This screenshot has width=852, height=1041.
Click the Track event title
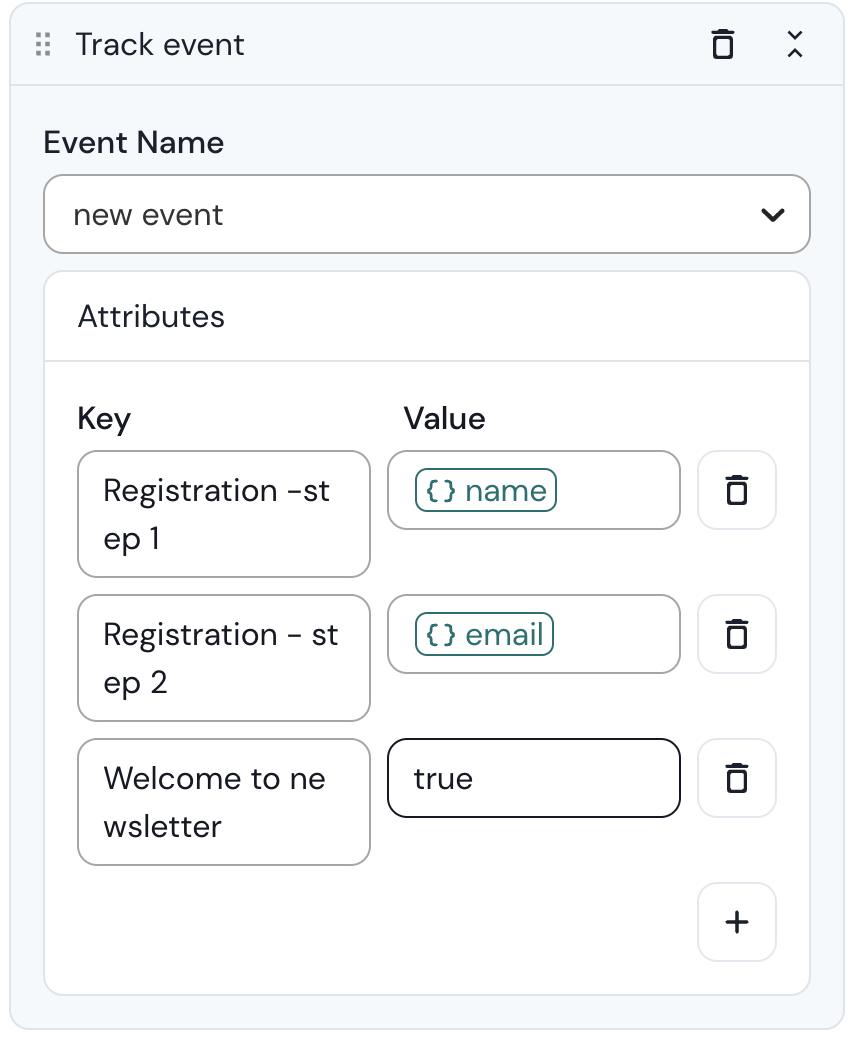(160, 45)
